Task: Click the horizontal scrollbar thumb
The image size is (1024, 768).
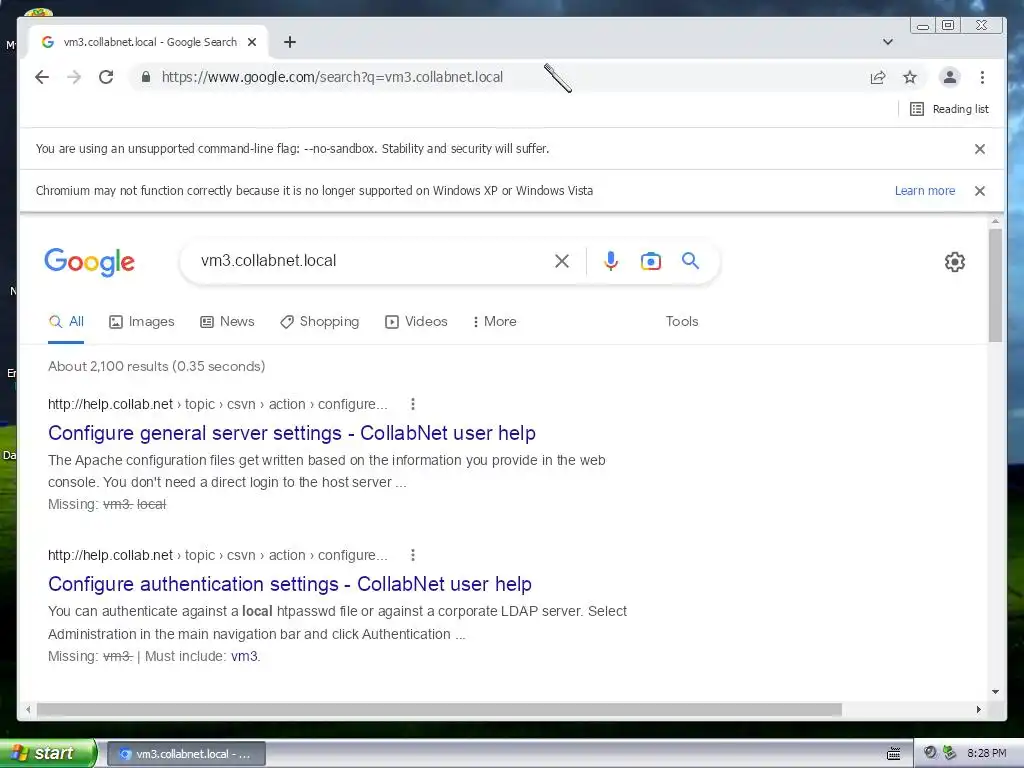Action: click(439, 709)
